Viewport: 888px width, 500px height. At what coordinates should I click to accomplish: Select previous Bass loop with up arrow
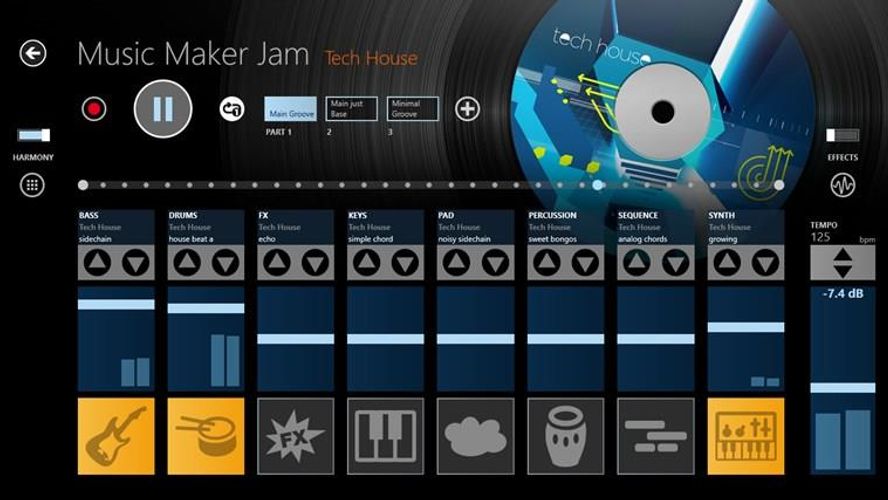point(97,263)
